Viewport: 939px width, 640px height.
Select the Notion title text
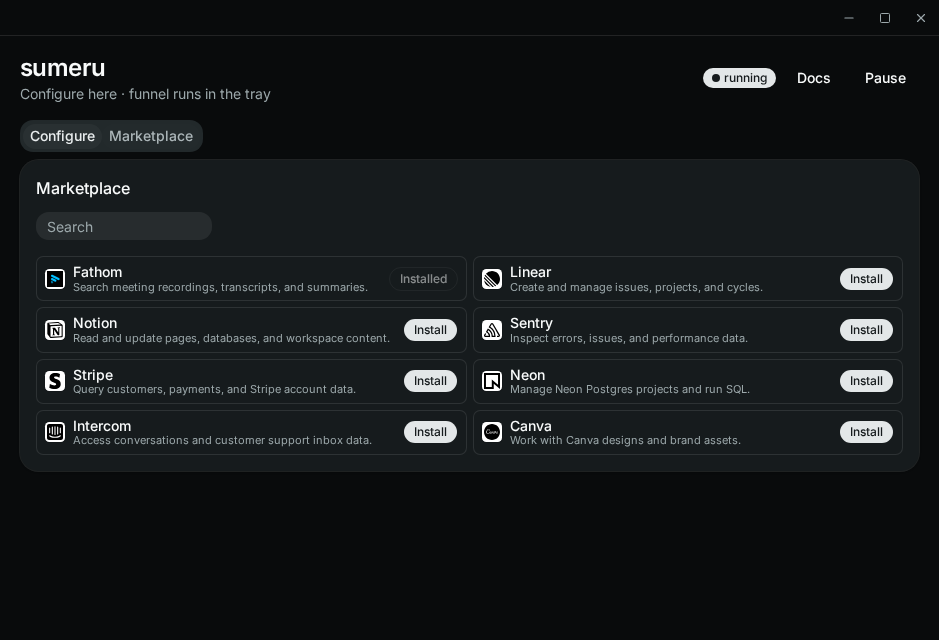pyautogui.click(x=95, y=323)
